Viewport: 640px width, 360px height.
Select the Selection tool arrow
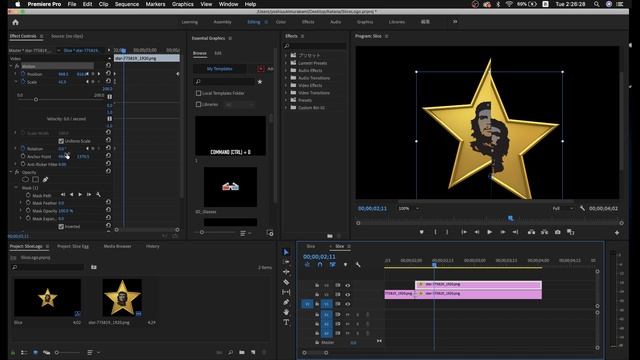click(286, 252)
